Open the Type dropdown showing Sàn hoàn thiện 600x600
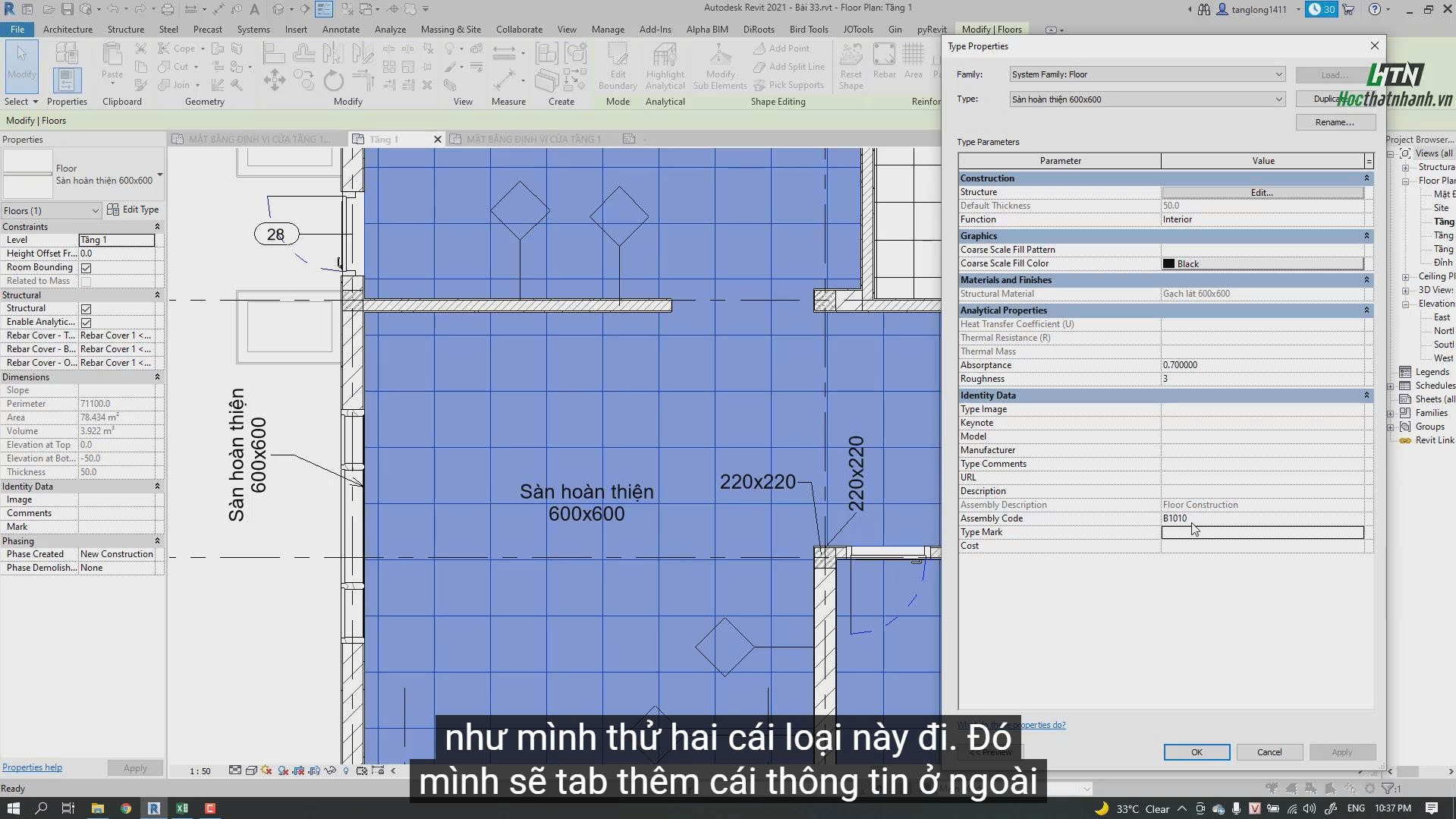Image resolution: width=1456 pixels, height=819 pixels. [1147, 99]
